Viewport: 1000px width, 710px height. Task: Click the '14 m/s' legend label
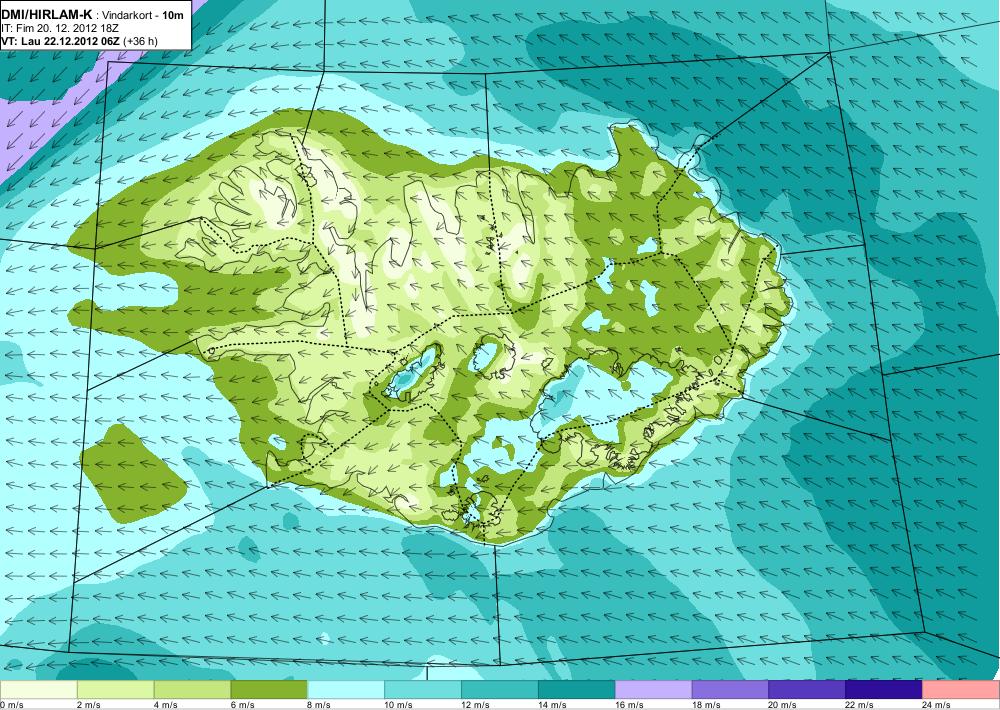point(552,705)
